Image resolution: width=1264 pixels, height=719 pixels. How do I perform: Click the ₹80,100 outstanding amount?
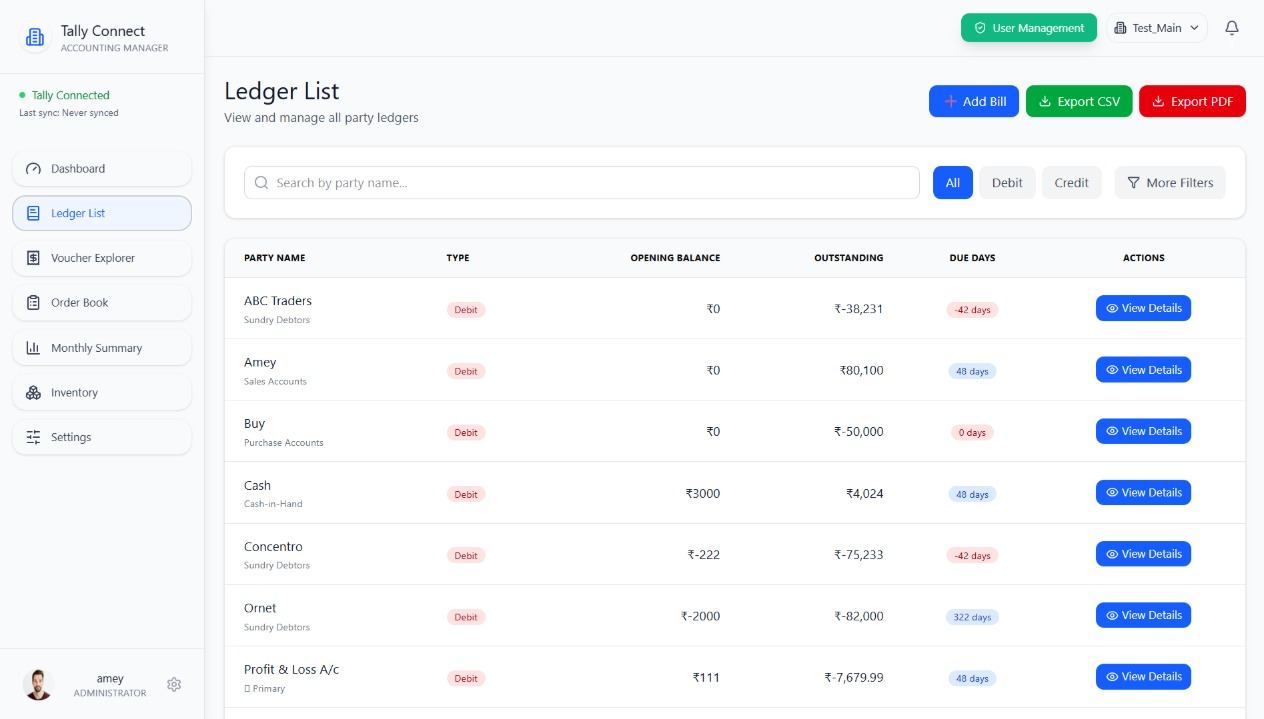point(862,370)
